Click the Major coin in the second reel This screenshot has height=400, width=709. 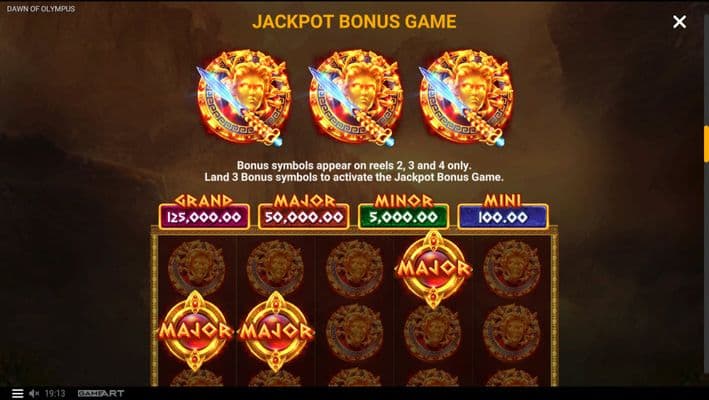coord(275,331)
